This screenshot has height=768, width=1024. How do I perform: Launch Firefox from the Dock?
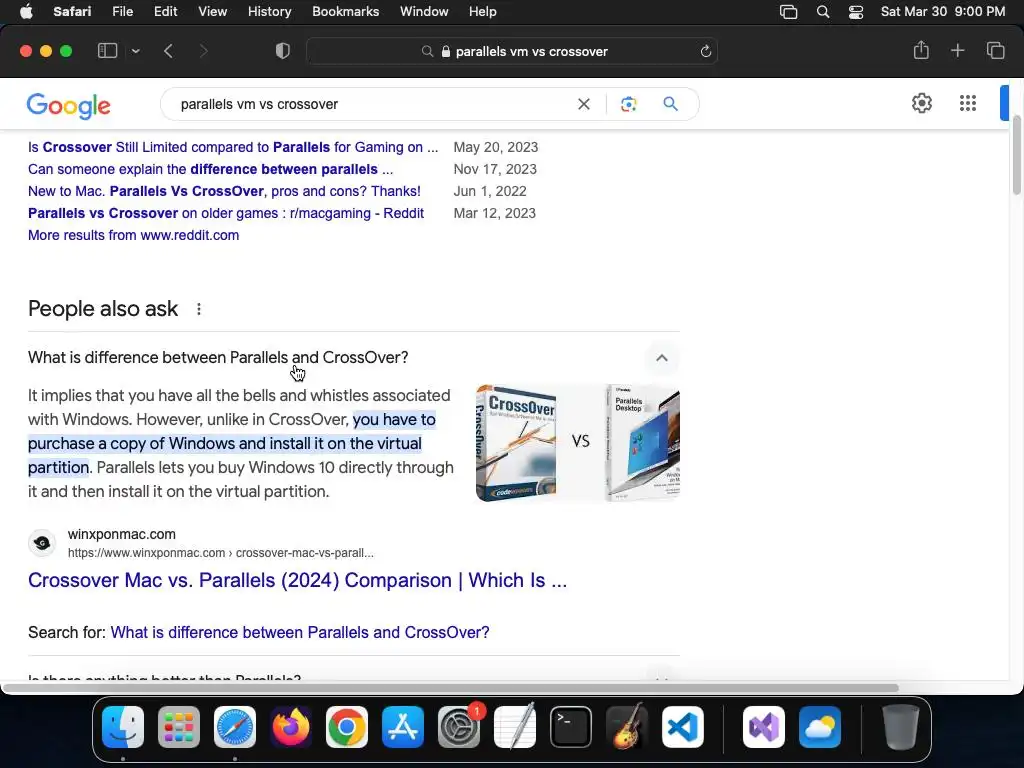291,727
